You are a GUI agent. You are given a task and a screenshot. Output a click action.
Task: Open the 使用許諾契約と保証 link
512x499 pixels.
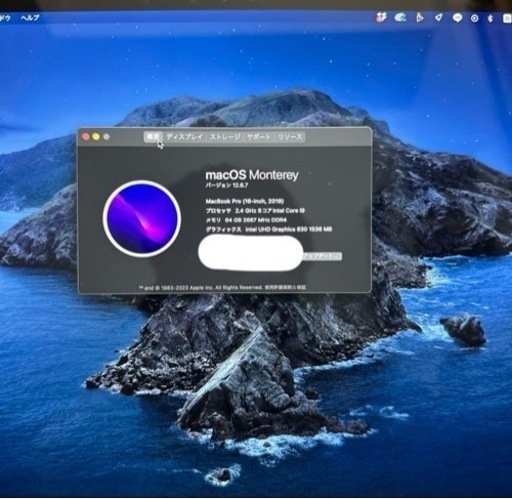tap(285, 287)
